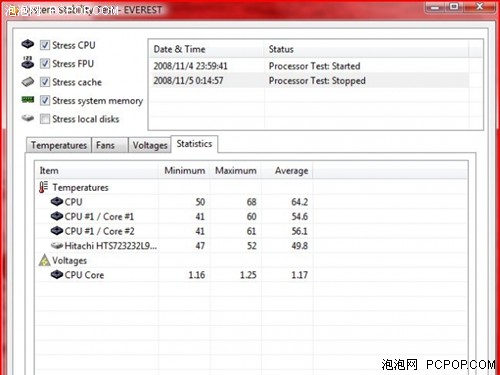500x375 pixels.
Task: Uncheck the Stress system memory checkbox
Action: click(x=45, y=100)
